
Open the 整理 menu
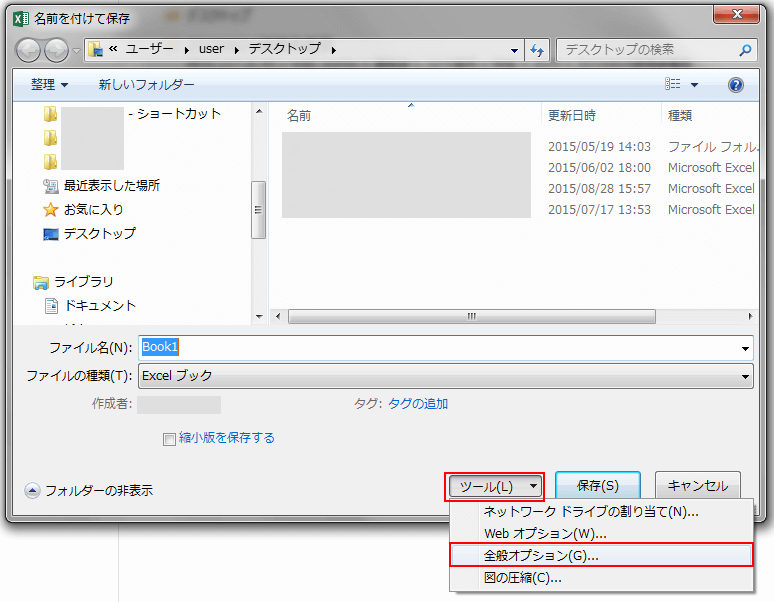[x=49, y=85]
